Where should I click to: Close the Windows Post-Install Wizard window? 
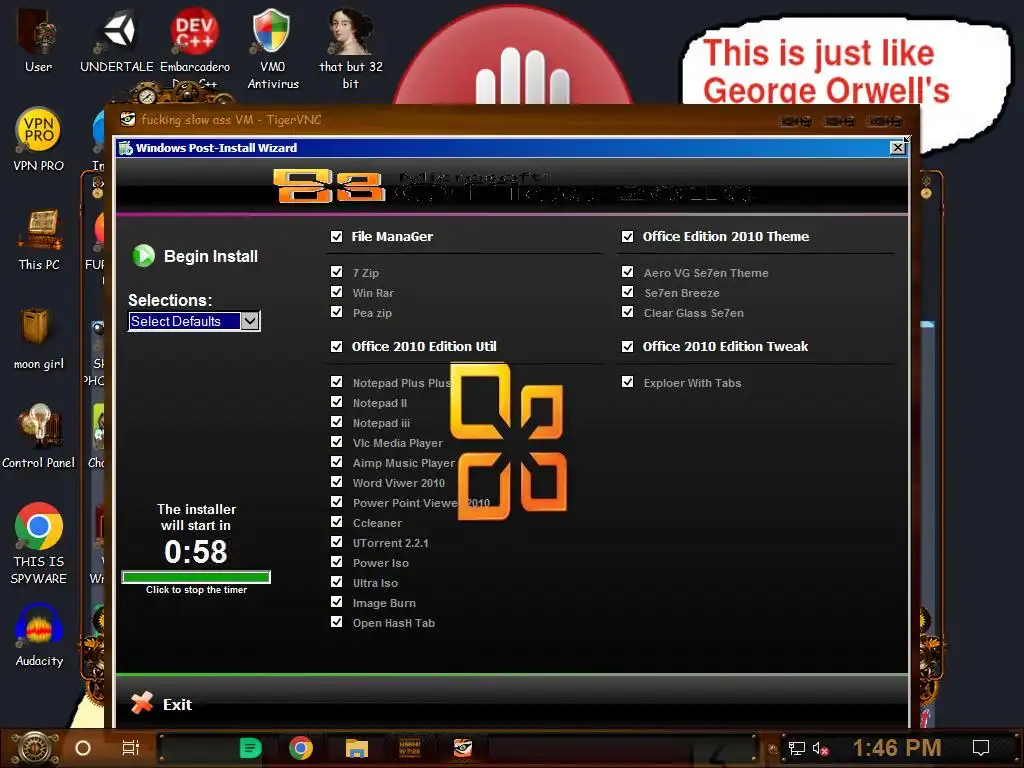click(898, 148)
